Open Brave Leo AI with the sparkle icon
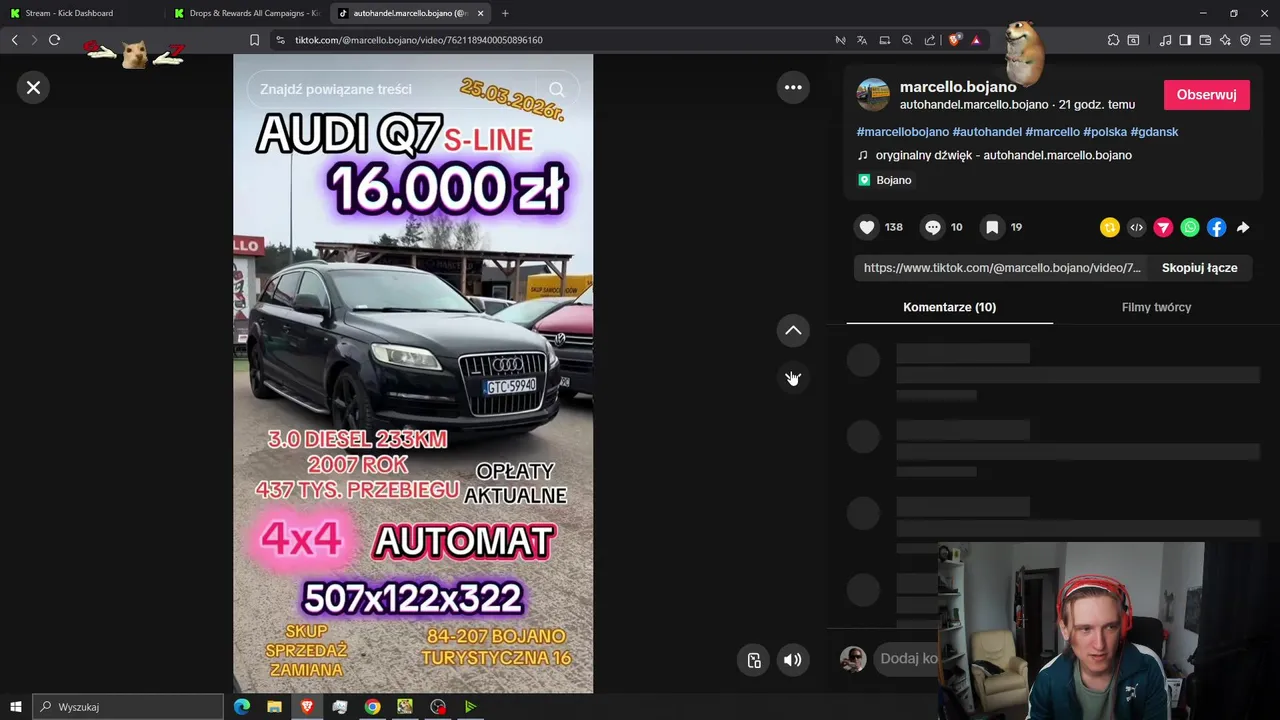Viewport: 1280px width, 720px height. click(1225, 40)
